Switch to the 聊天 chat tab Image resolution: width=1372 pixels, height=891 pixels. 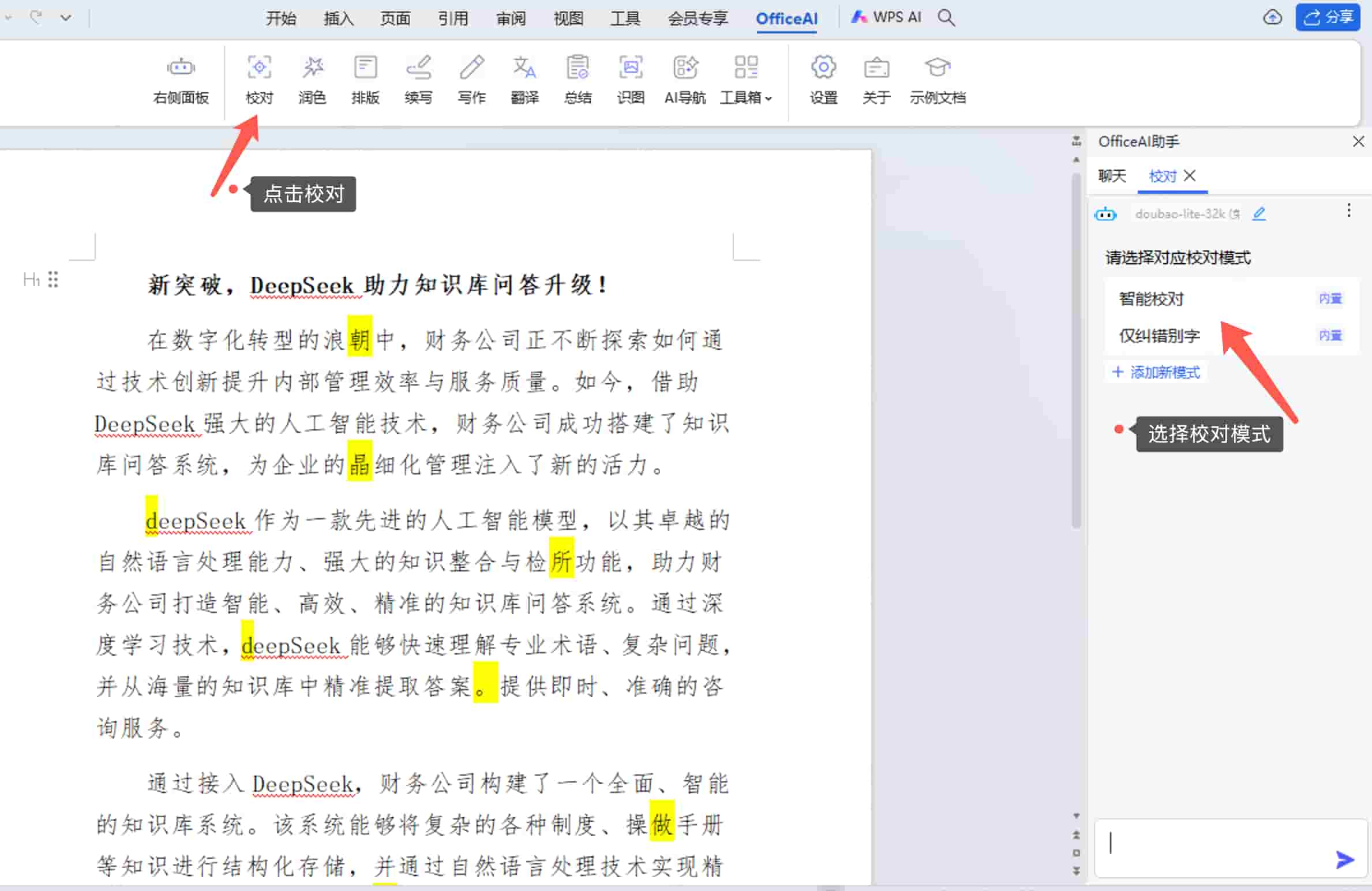click(1112, 176)
